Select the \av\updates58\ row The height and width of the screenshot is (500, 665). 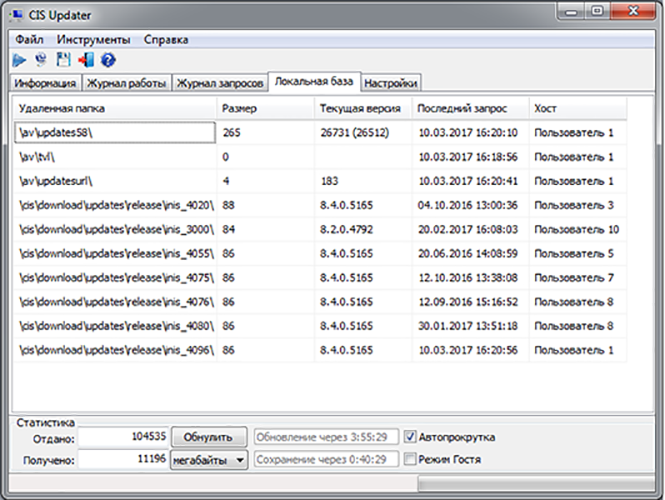click(x=115, y=132)
